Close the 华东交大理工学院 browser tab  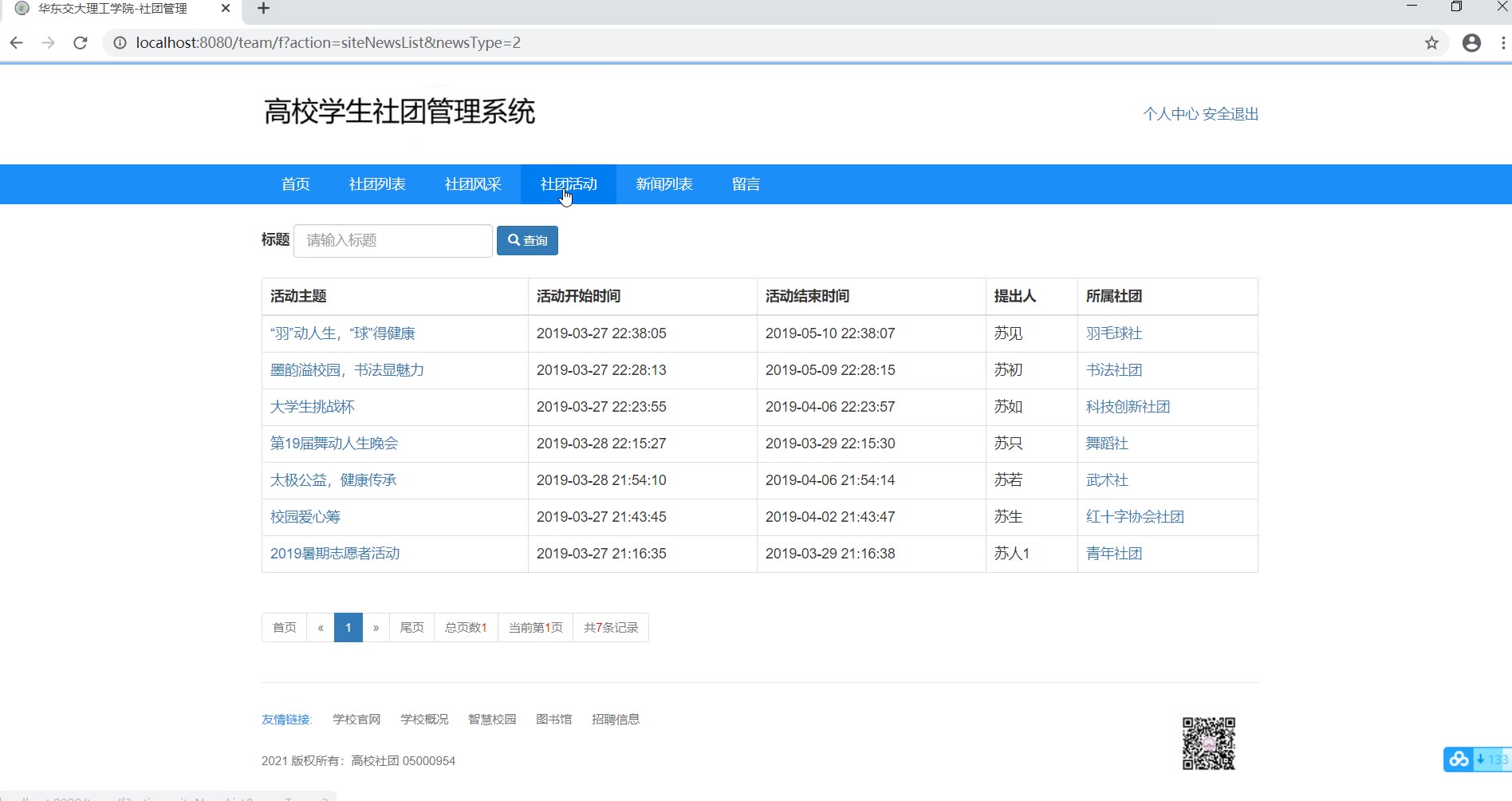point(226,9)
